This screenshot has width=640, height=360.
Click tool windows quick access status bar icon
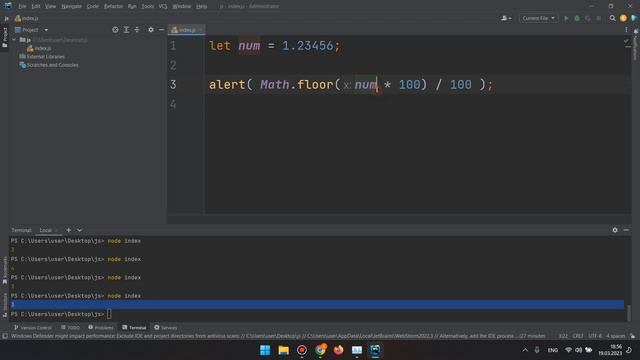(5, 336)
